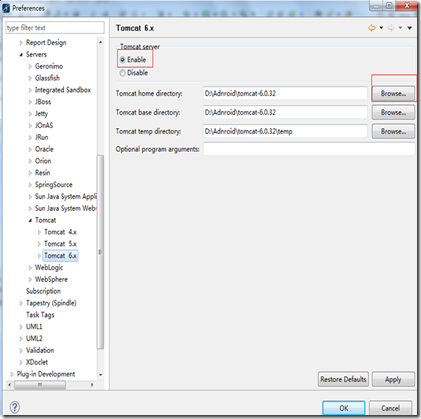Viewport: 421px width, 419px height.
Task: Select XDoclet in the tree
Action: pos(37,362)
